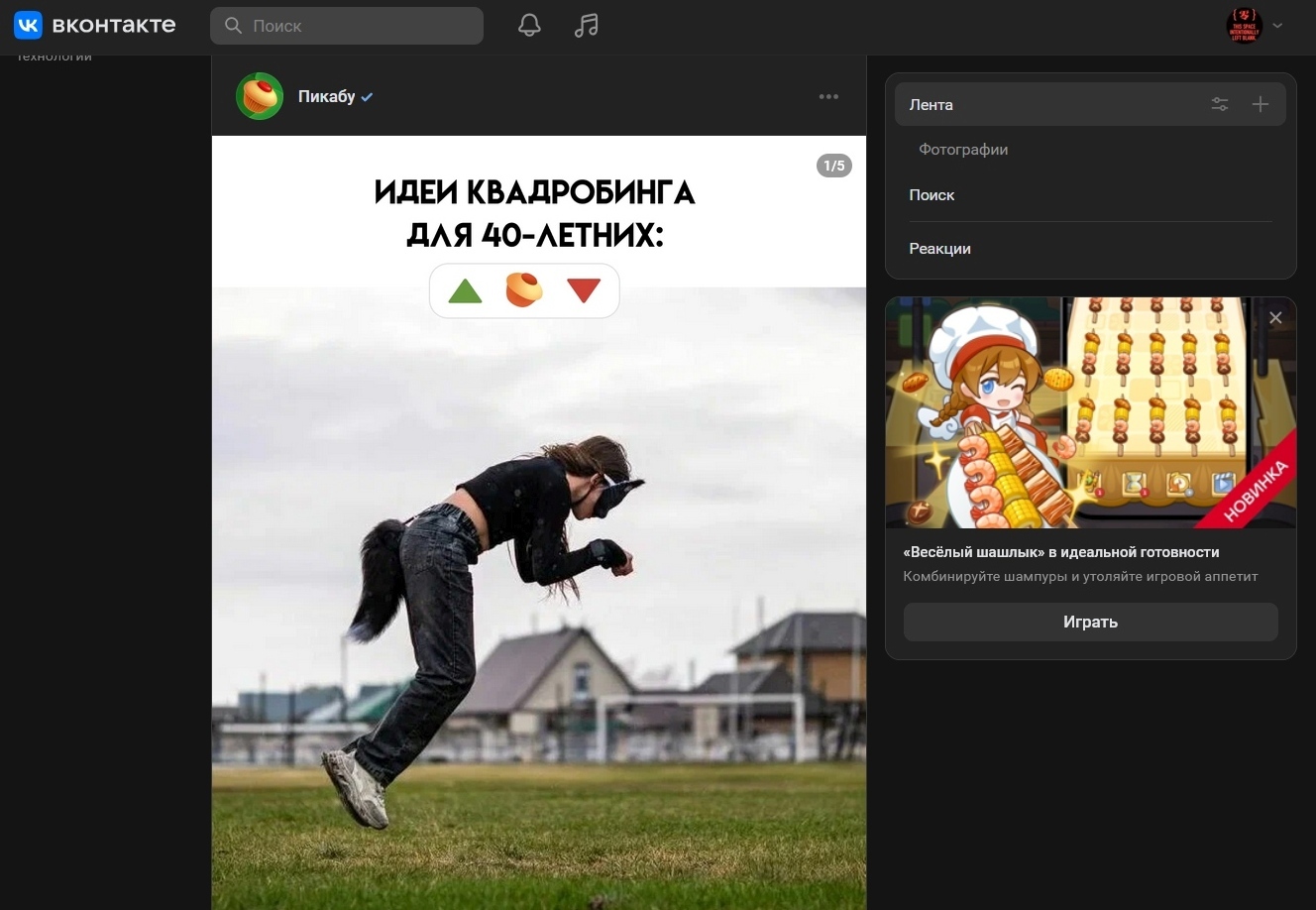Click the VK logo icon

click(x=28, y=26)
